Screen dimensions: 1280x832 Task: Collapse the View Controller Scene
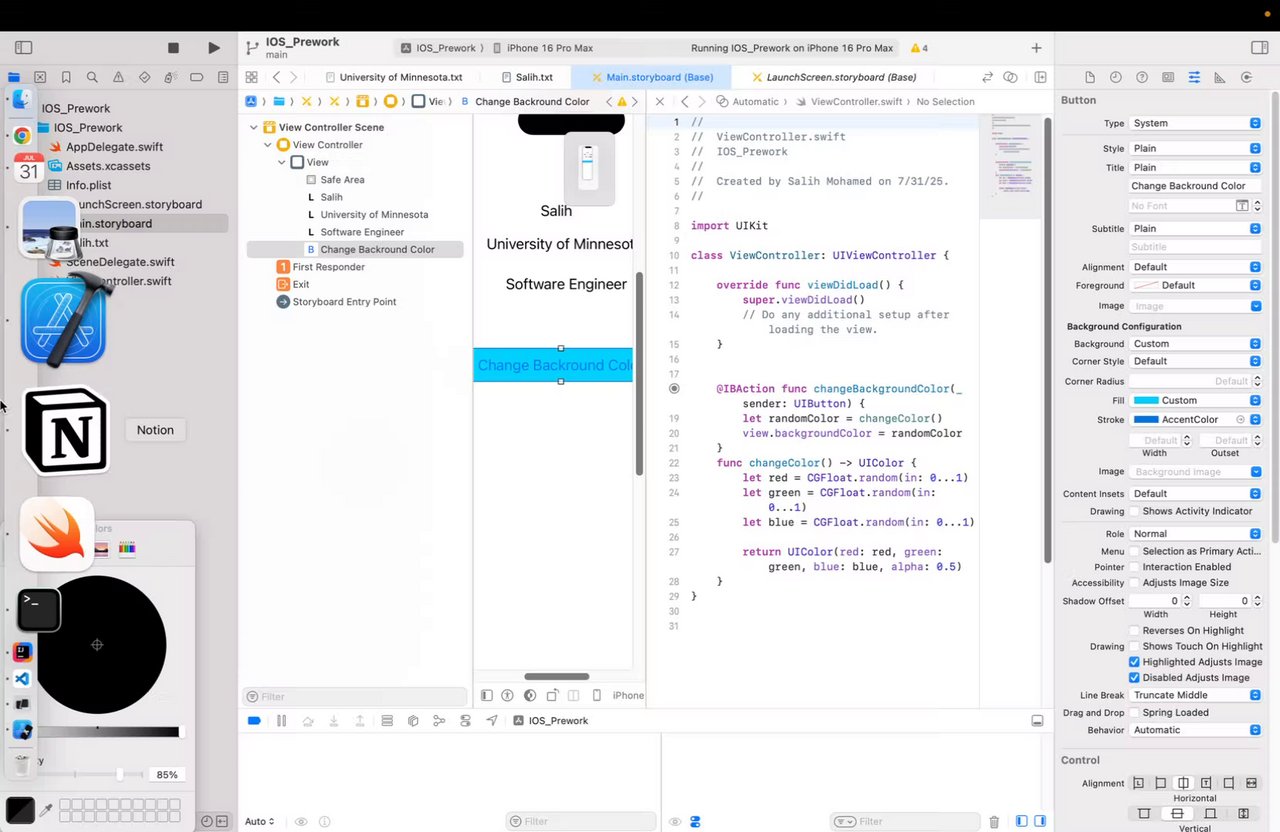(x=254, y=127)
